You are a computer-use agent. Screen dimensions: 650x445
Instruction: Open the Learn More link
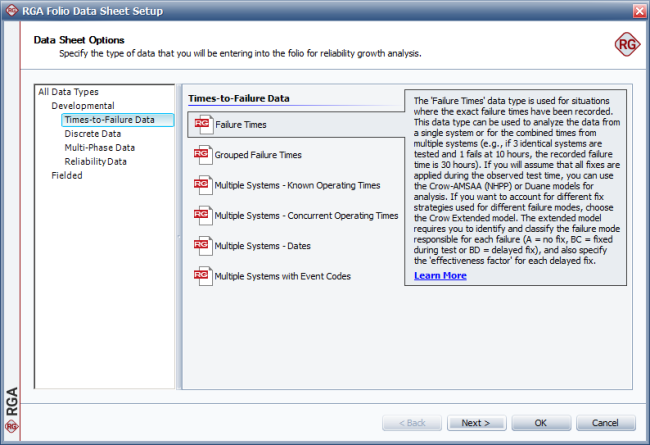click(x=440, y=275)
